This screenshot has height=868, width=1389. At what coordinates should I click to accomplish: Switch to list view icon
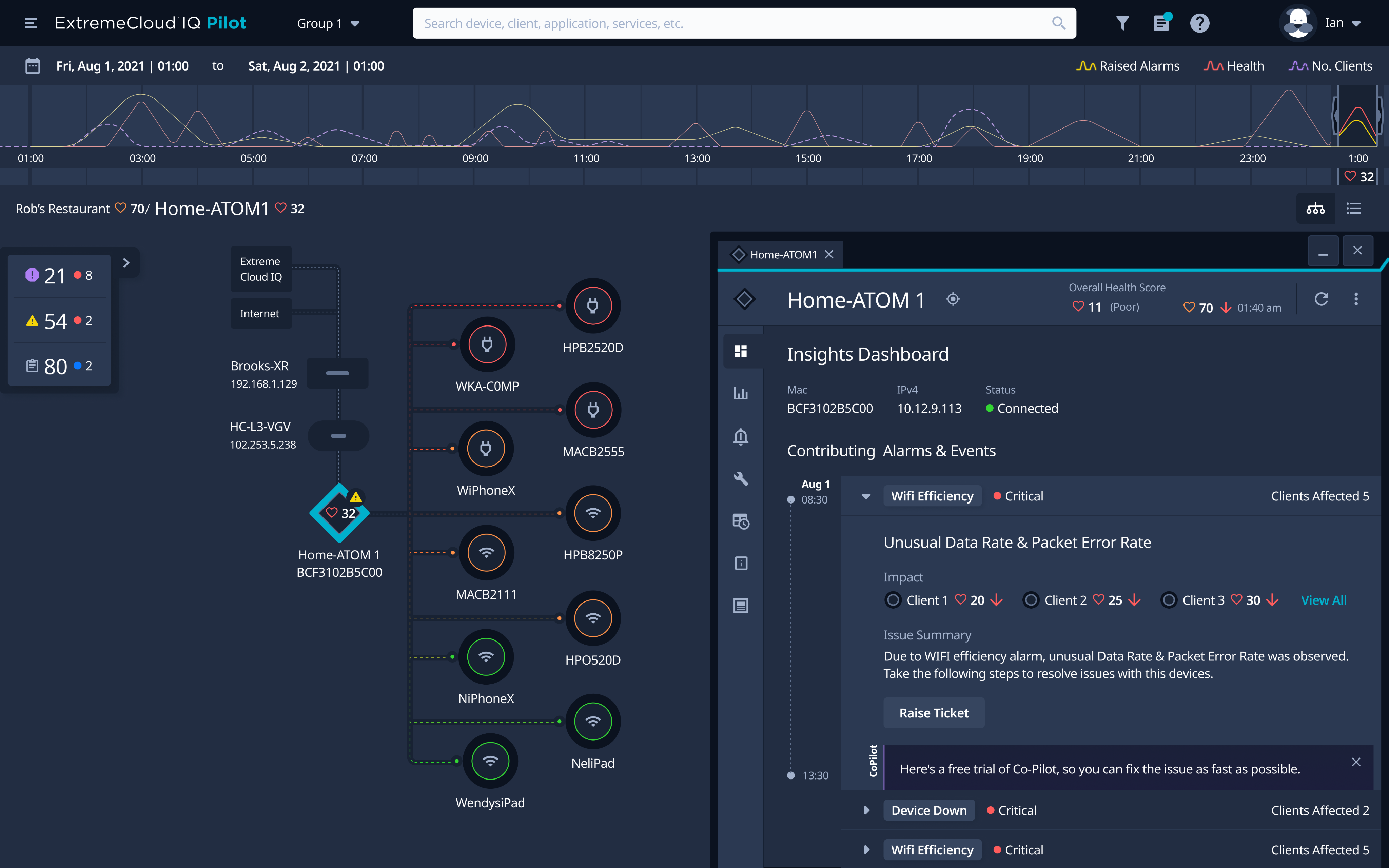pyautogui.click(x=1354, y=209)
